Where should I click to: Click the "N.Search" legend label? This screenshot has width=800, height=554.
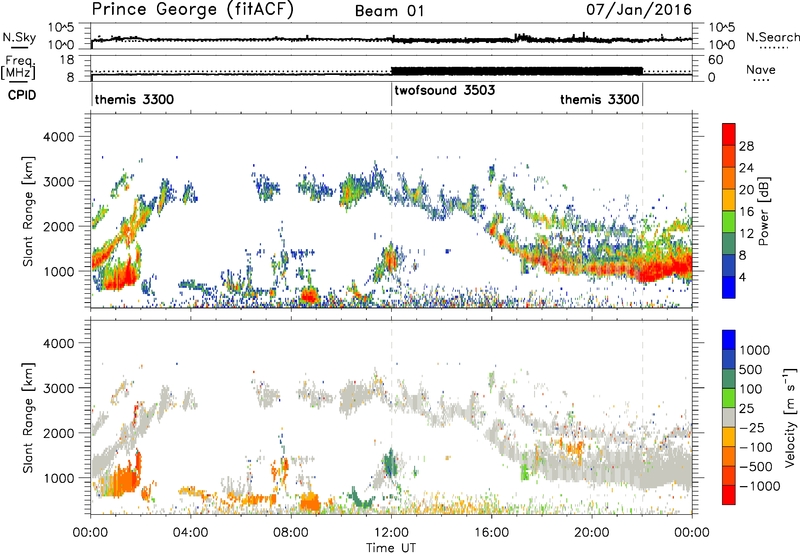point(772,37)
